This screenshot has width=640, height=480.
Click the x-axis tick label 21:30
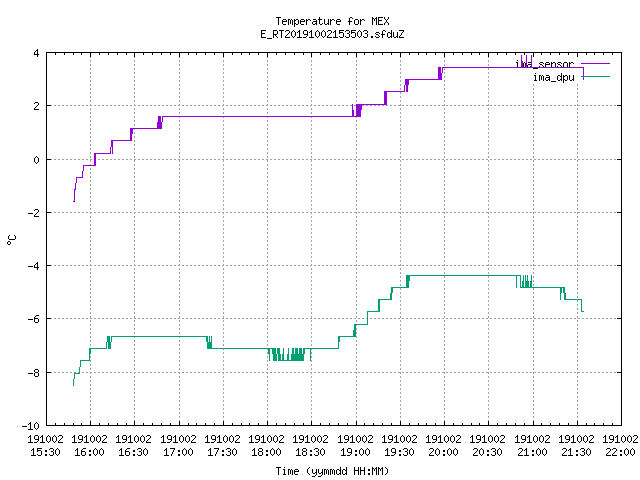pyautogui.click(x=576, y=452)
